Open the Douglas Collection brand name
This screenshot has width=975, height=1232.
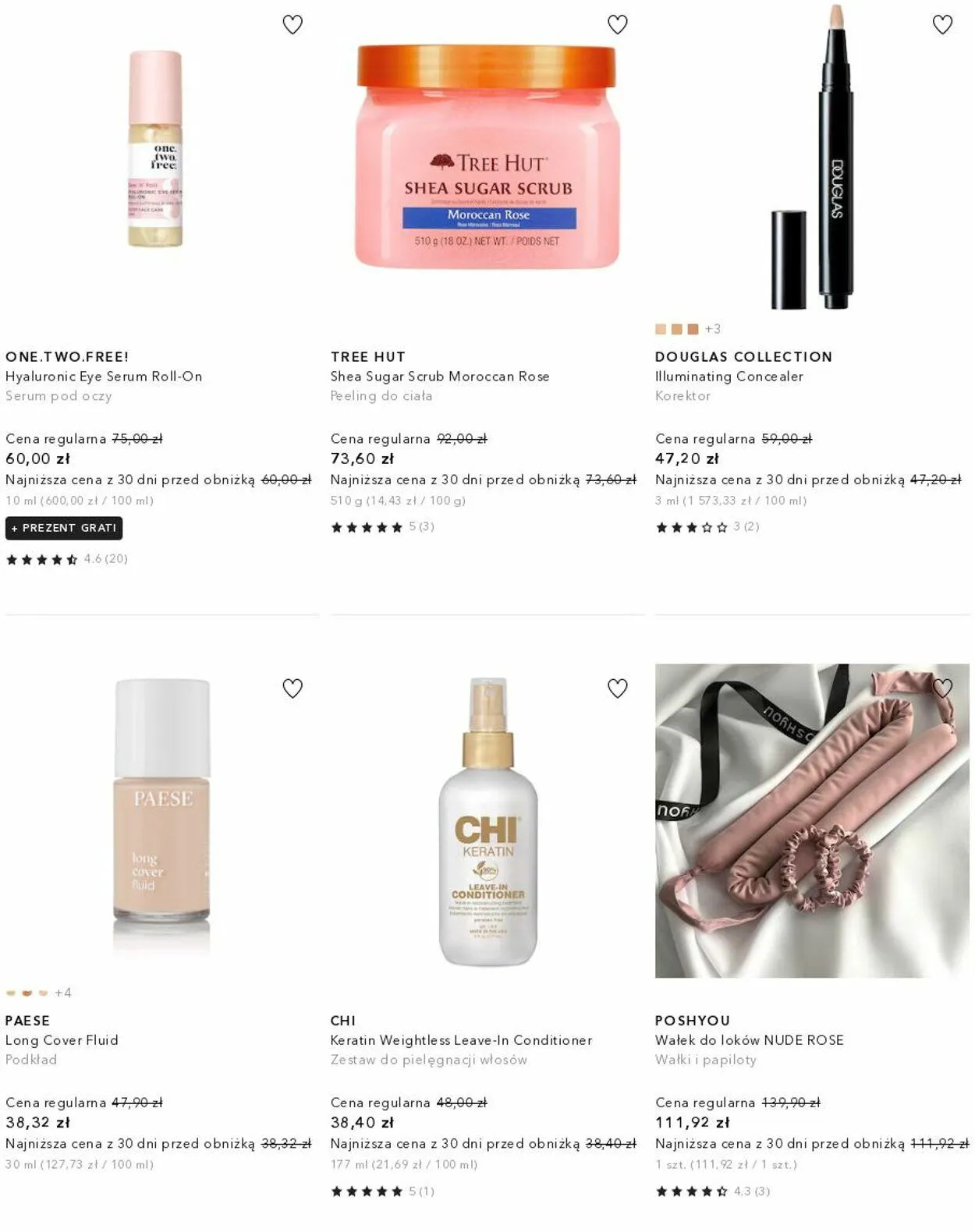click(743, 356)
